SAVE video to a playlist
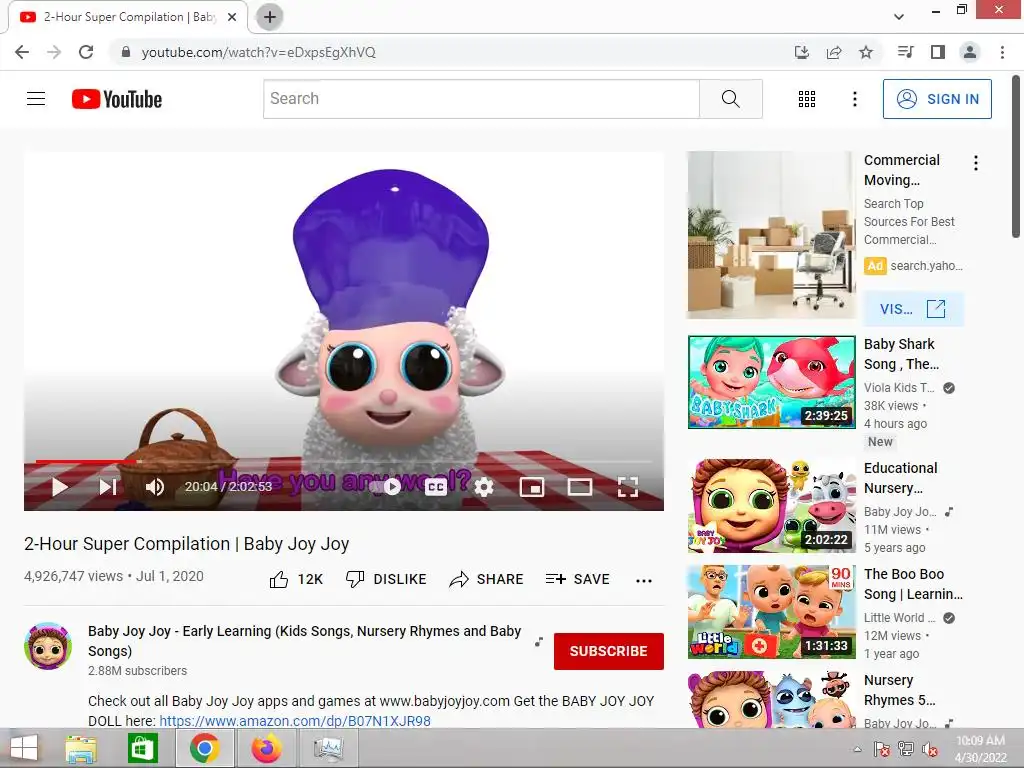Screen dimensions: 1024x768 coord(577,579)
